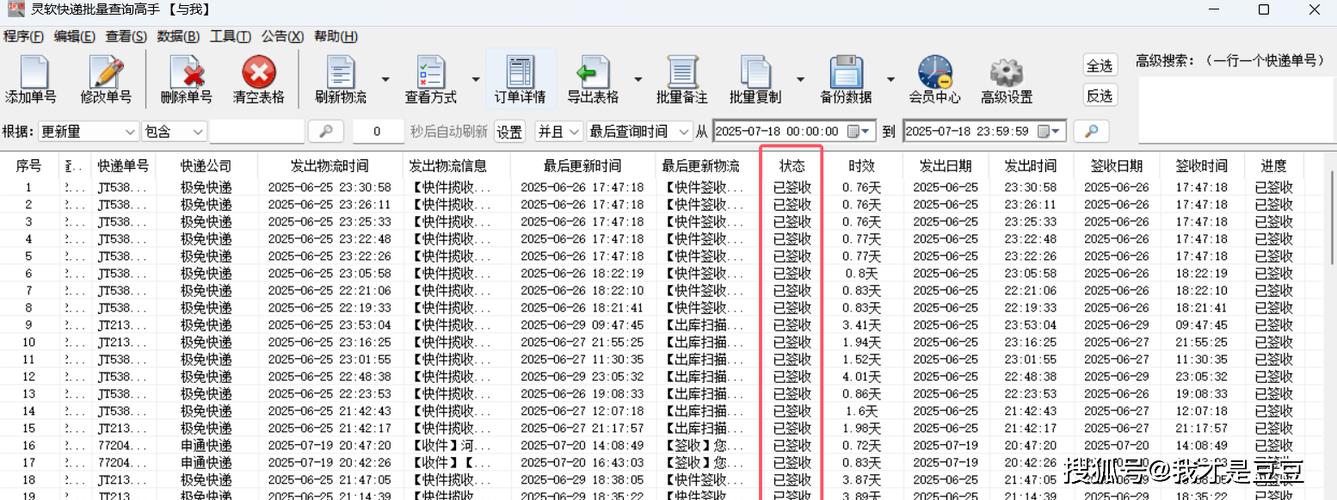Click the 备份数据 floppy disk icon
1337x500 pixels.
tap(845, 75)
